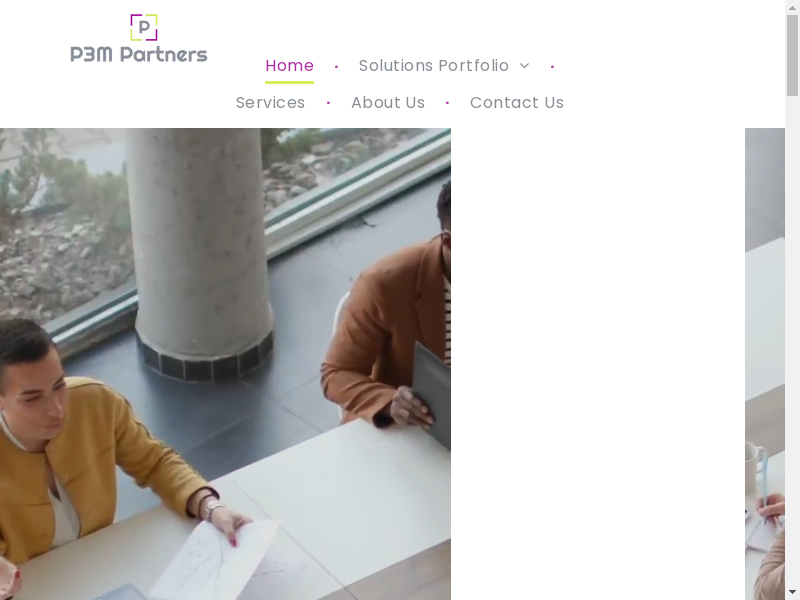Click the empty scrollbar track below thumb

click(792, 340)
